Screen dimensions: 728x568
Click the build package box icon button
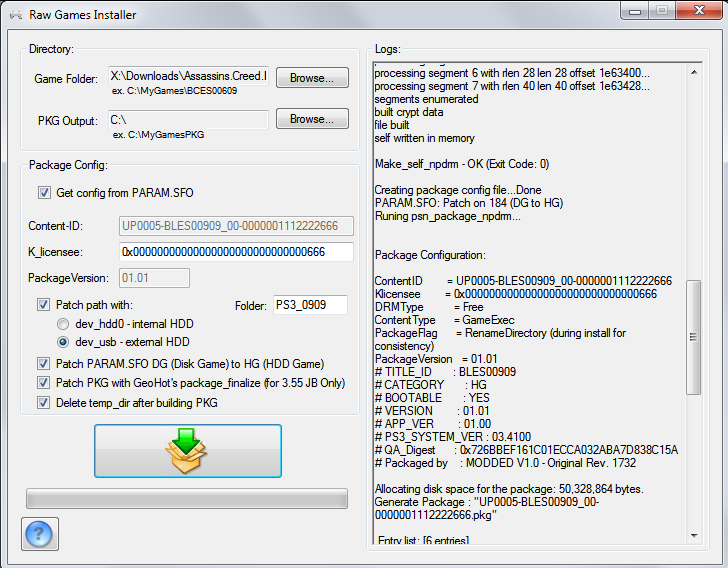click(x=188, y=450)
